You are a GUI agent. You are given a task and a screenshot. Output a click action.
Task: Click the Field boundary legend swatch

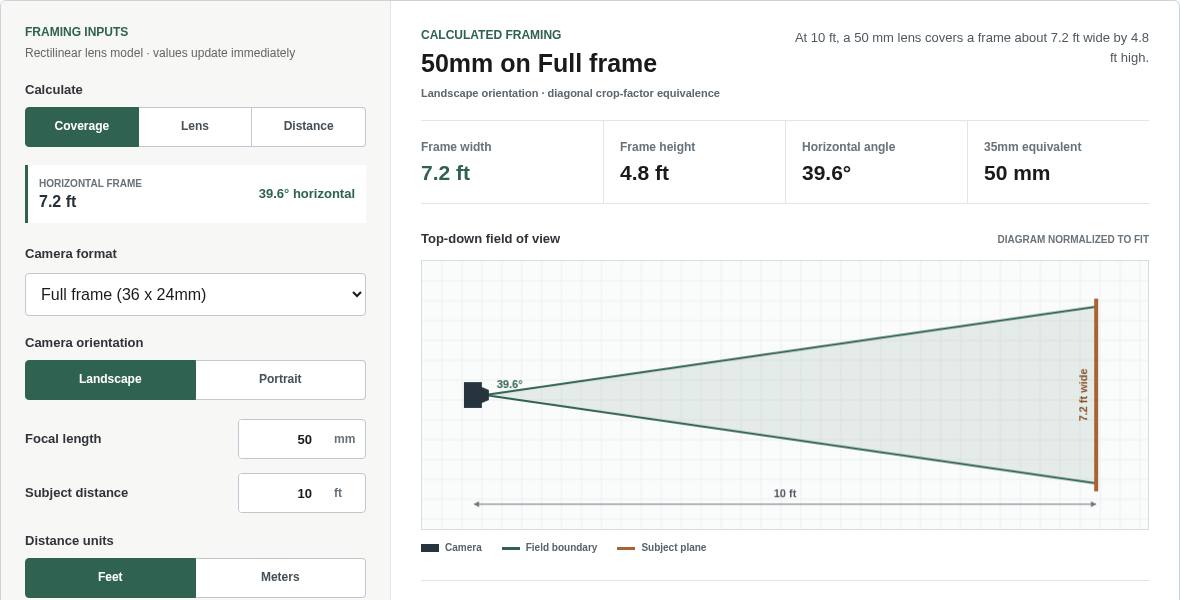pos(511,548)
